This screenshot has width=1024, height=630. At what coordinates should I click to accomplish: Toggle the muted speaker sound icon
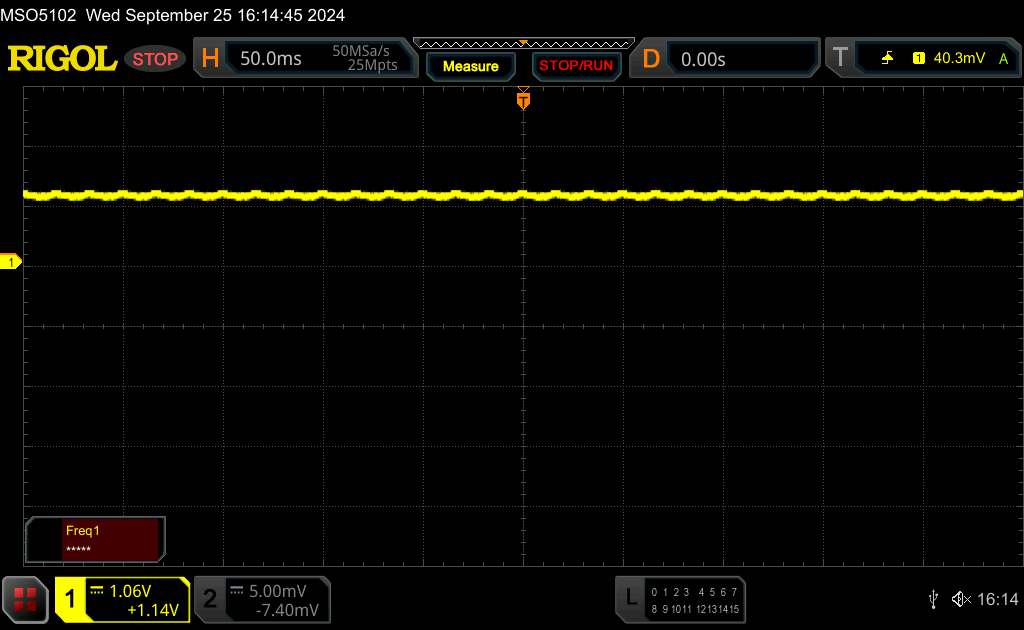coord(960,599)
